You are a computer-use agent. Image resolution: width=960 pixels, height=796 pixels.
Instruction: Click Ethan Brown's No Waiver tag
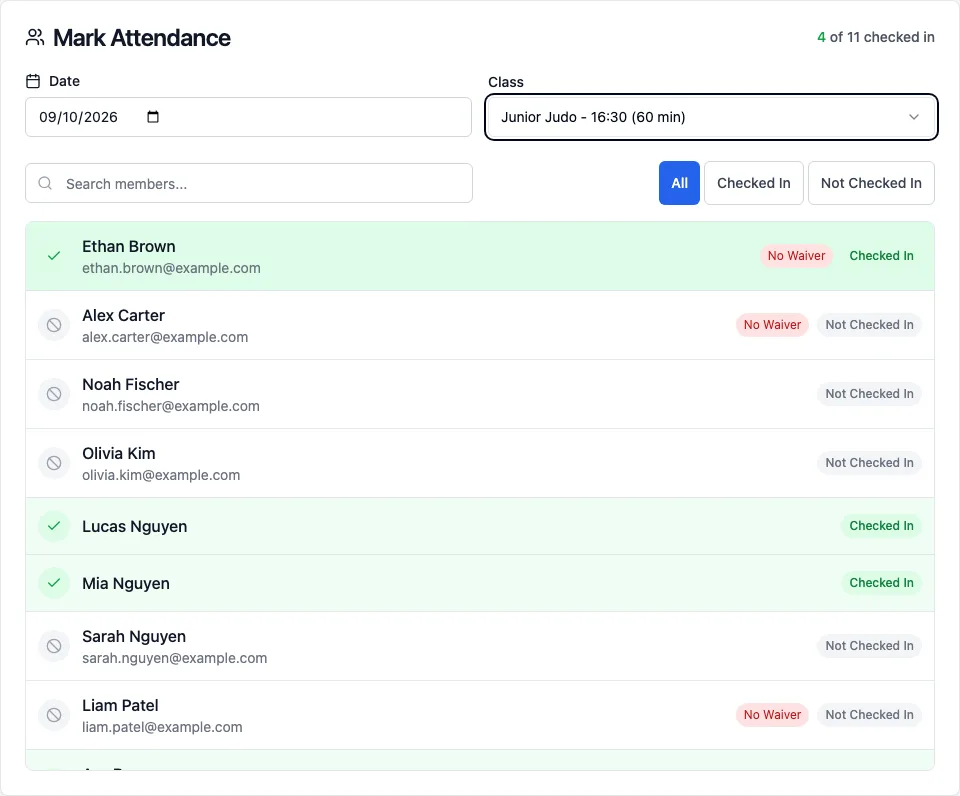coord(796,256)
